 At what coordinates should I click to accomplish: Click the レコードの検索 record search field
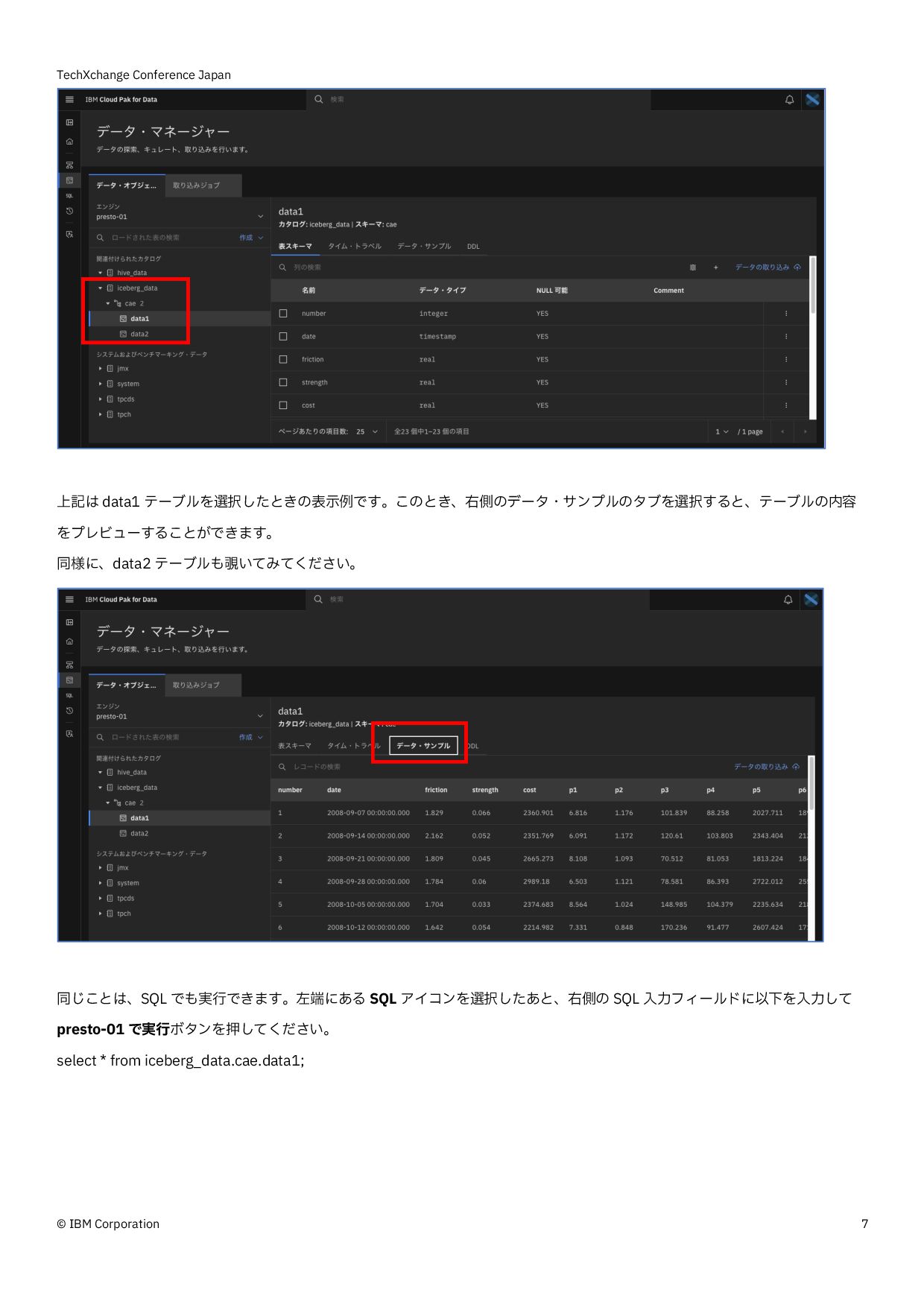(x=499, y=767)
